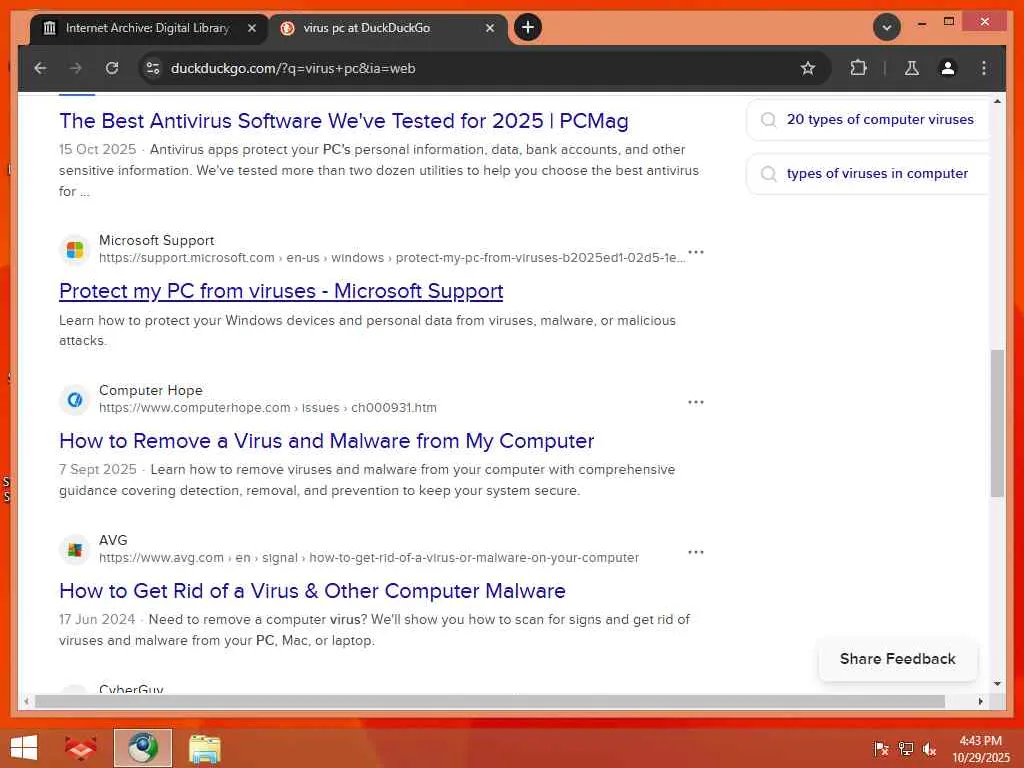Open the browser profile avatar
Screen dimensions: 1024x768
948,68
